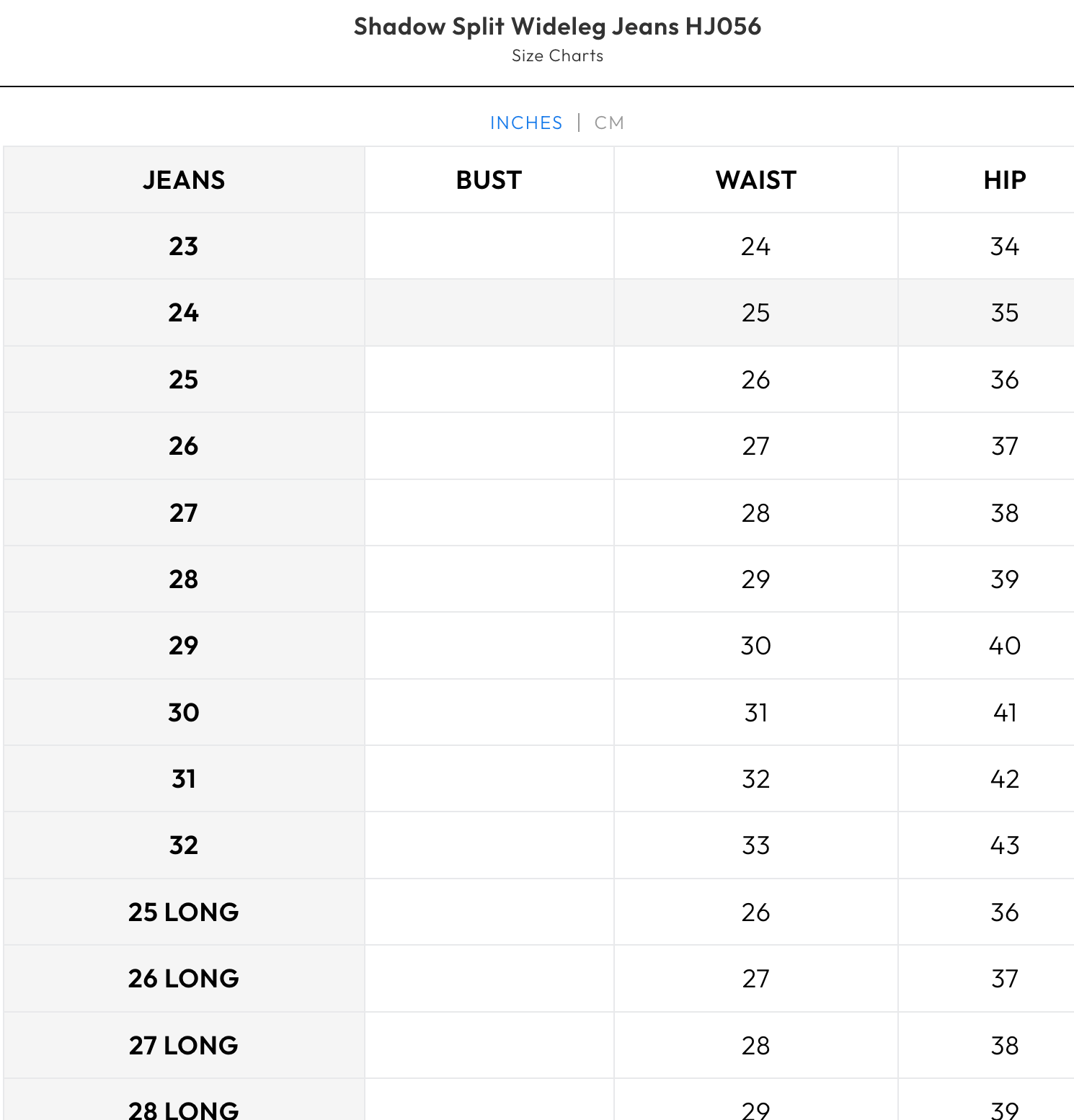Click the WAIST column header
This screenshot has height=1120, width=1074.
click(x=755, y=180)
